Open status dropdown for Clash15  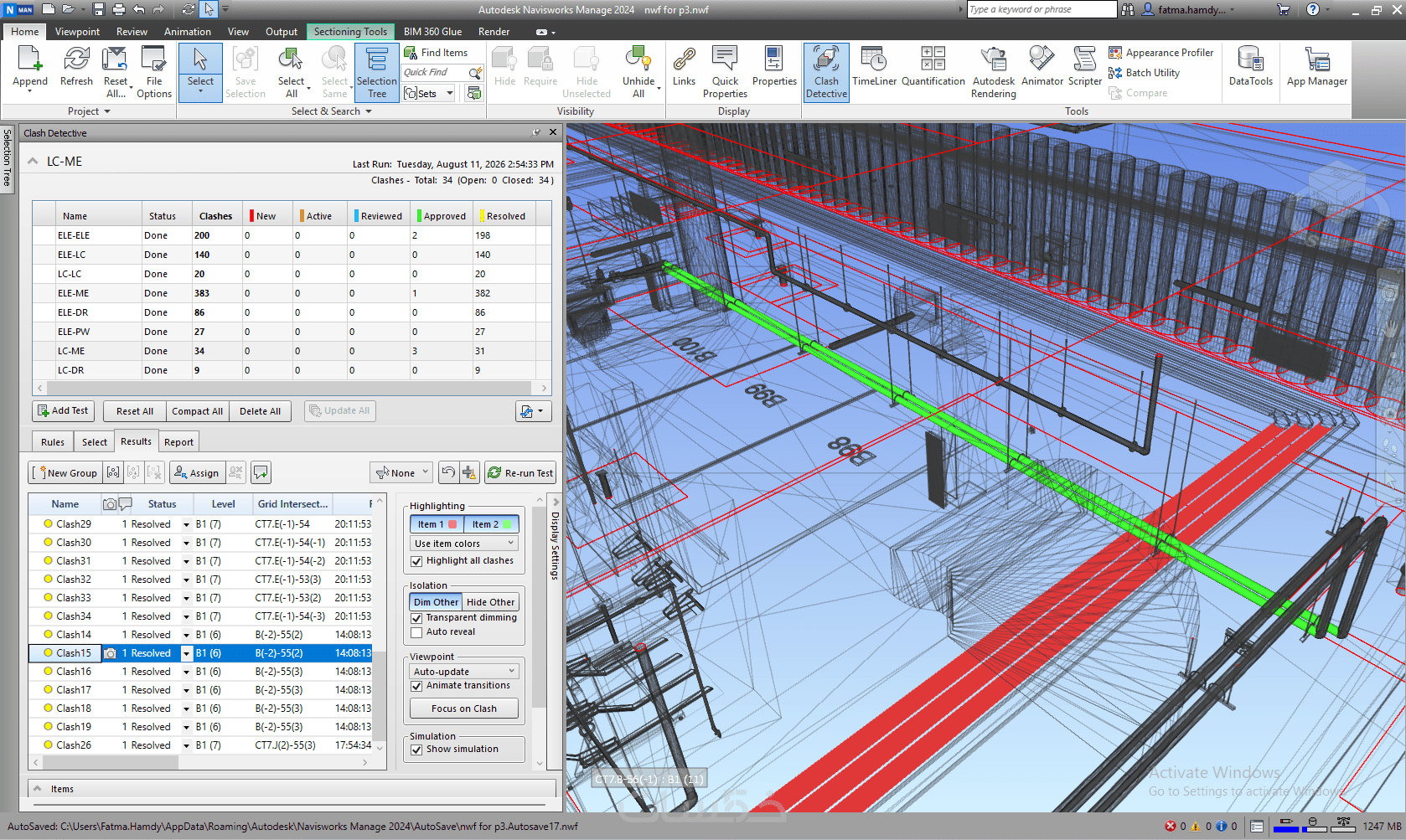(x=186, y=653)
